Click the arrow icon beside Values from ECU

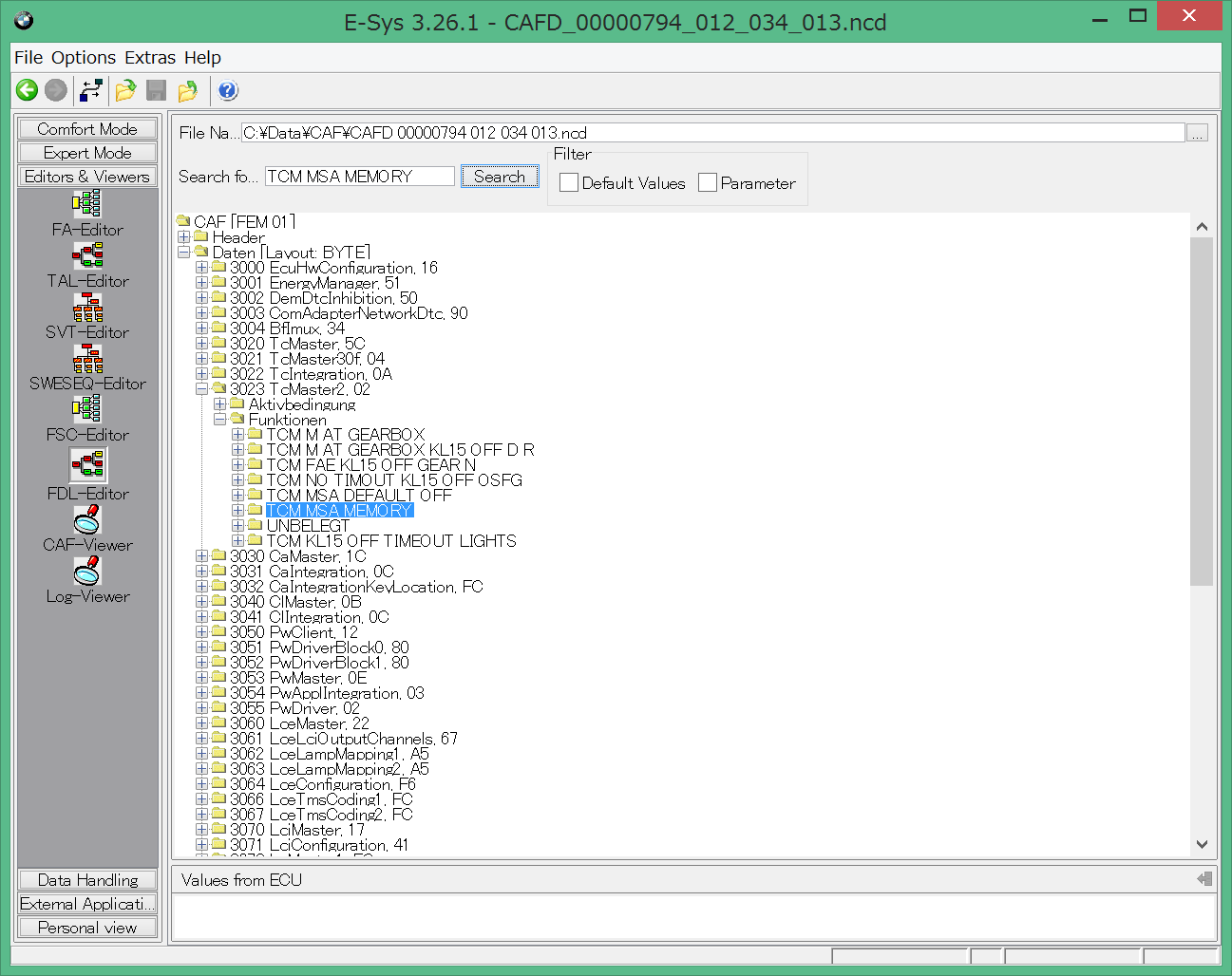[x=1204, y=879]
